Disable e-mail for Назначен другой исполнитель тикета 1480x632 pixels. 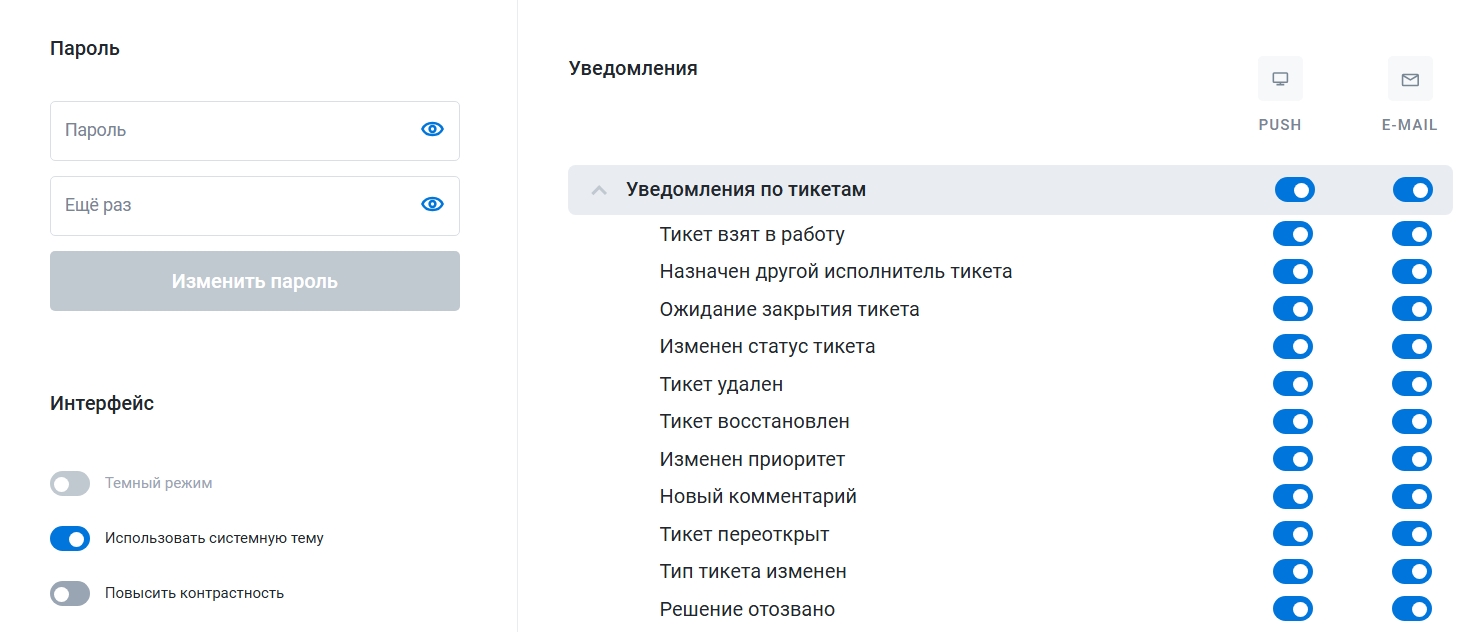[1411, 272]
